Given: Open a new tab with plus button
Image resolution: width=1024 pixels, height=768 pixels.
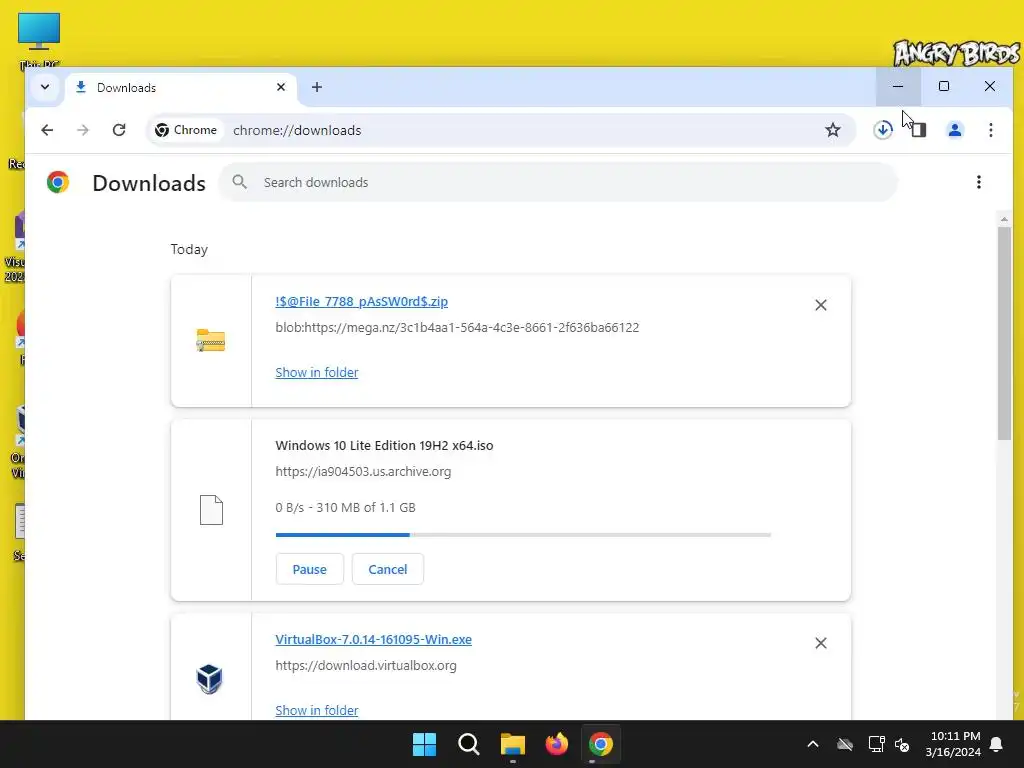Looking at the screenshot, I should click(317, 87).
